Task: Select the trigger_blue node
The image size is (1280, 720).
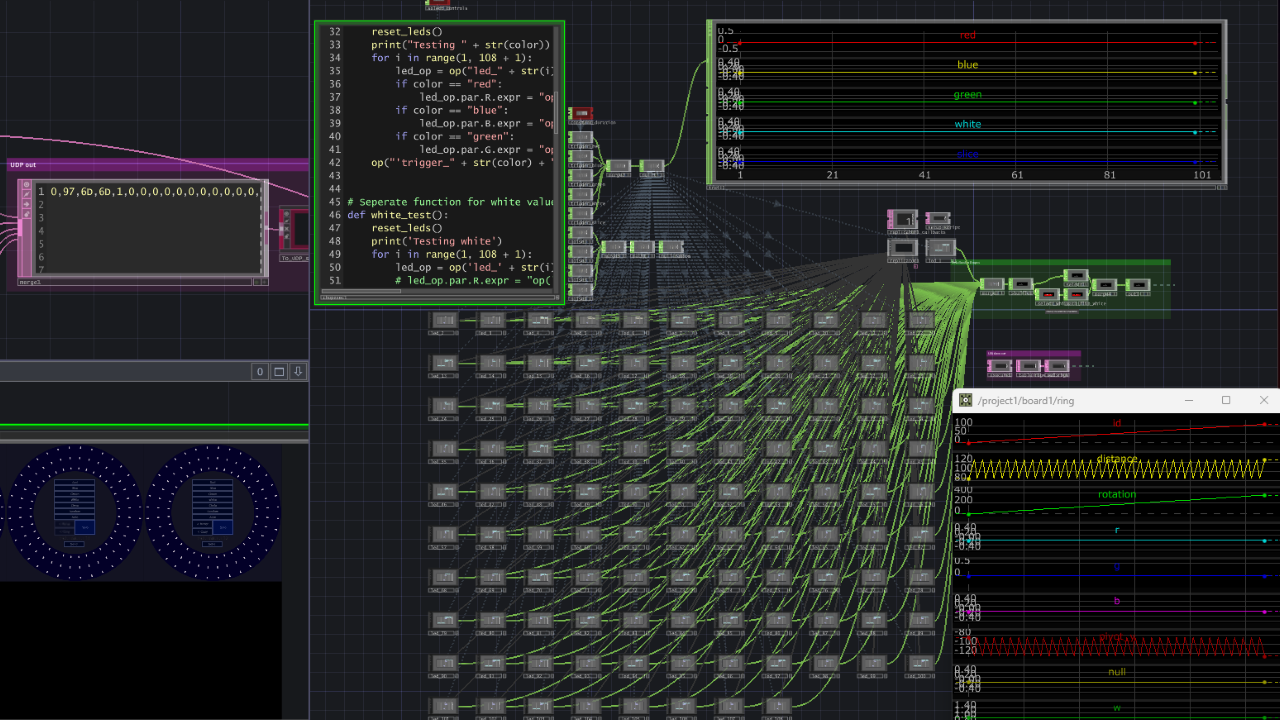Action: click(581, 157)
